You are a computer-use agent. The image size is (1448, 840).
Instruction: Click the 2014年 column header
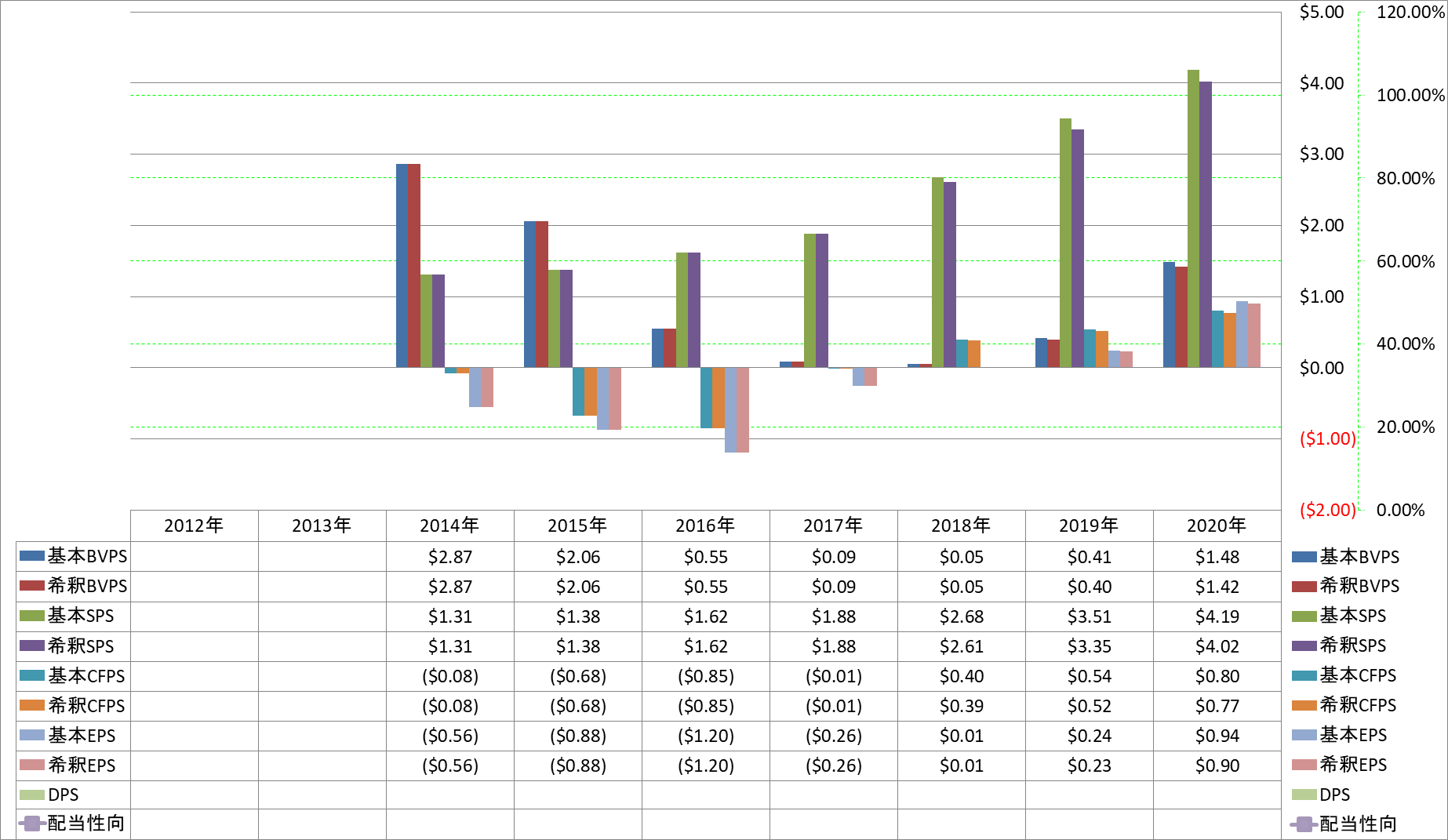(449, 525)
